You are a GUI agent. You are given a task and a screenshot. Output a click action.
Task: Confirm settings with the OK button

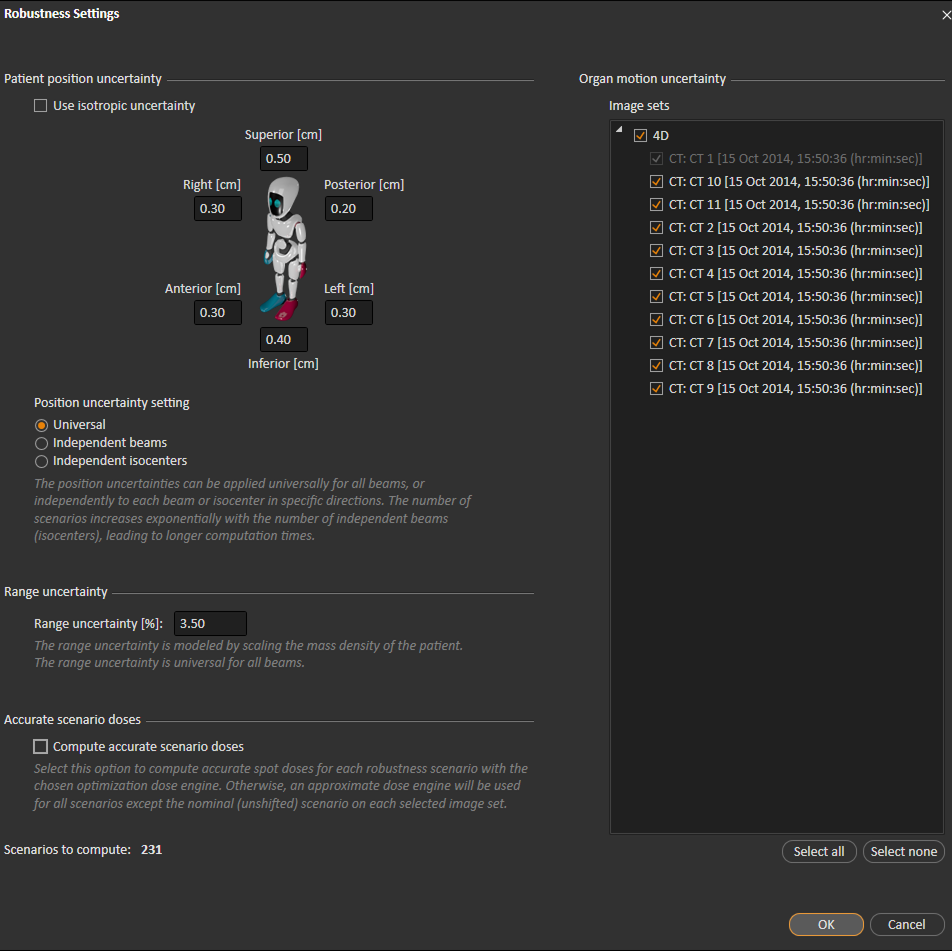(x=825, y=925)
